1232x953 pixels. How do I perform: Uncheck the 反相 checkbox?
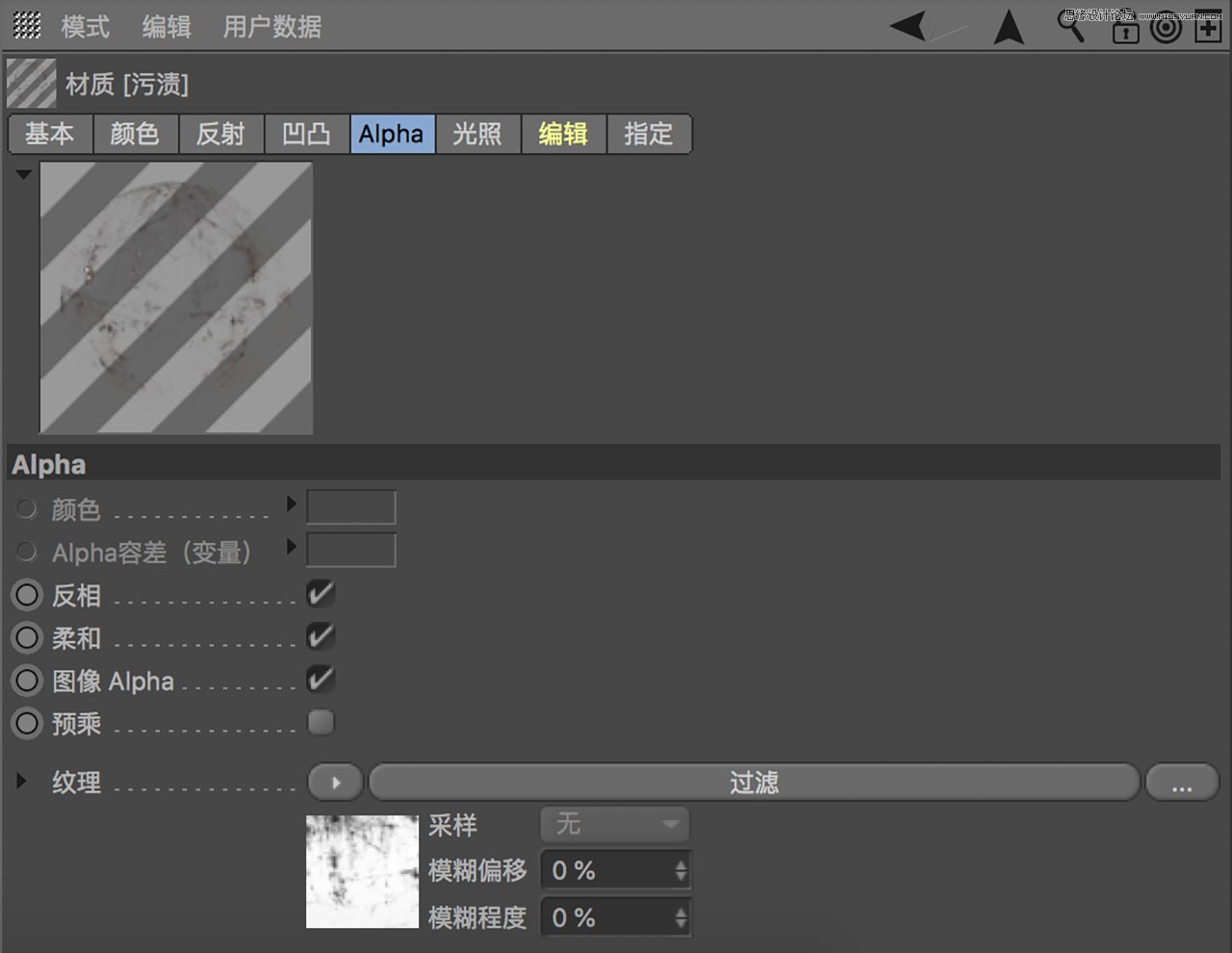tap(321, 594)
